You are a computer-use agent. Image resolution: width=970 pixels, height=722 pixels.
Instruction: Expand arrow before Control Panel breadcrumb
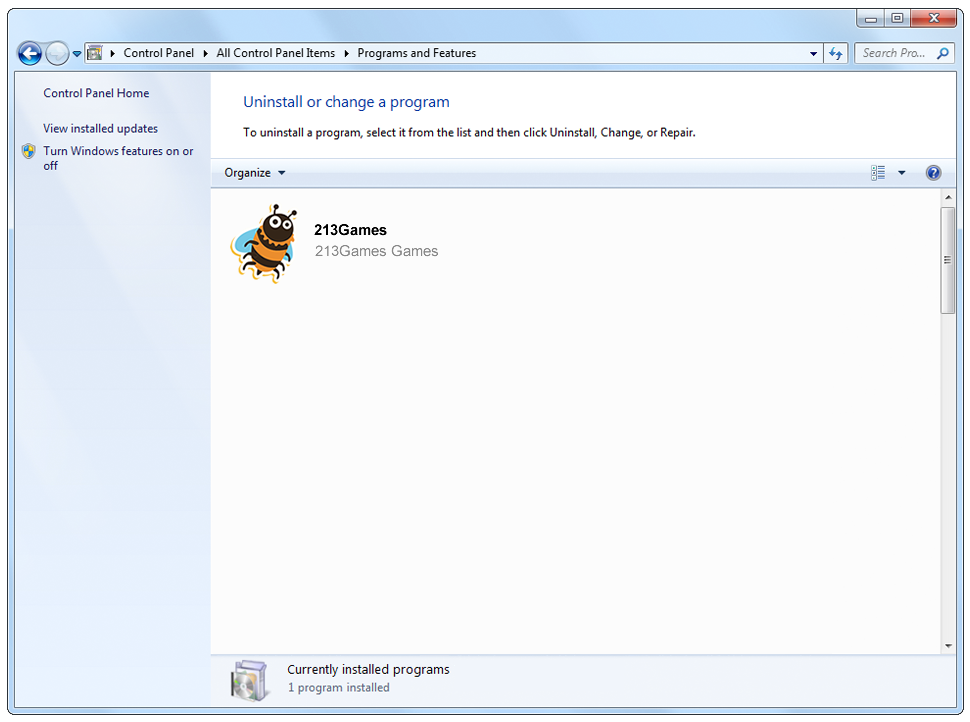(x=113, y=53)
